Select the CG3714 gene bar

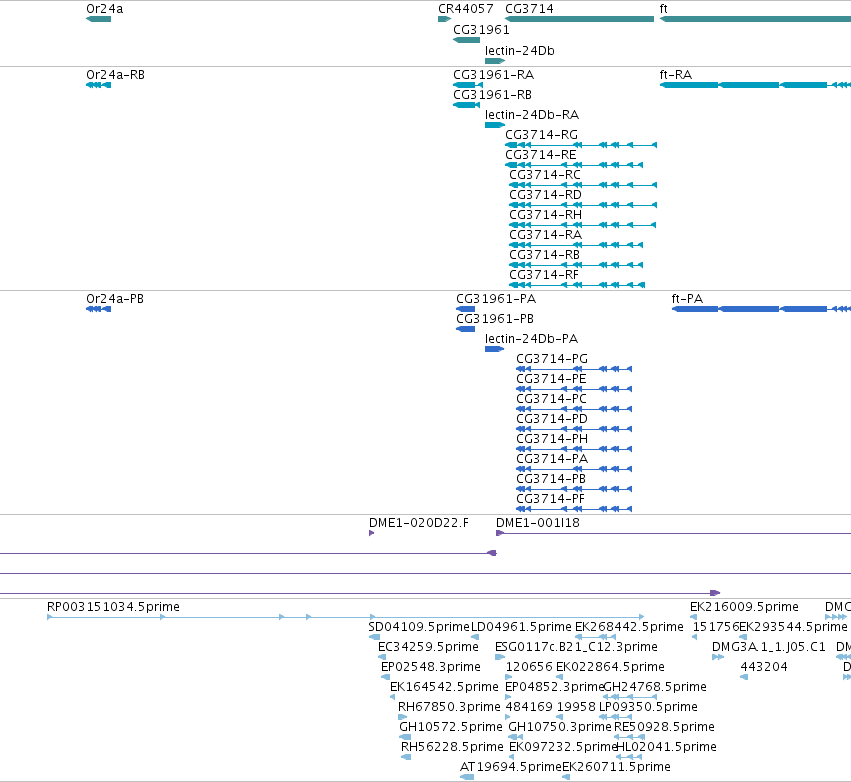[579, 20]
